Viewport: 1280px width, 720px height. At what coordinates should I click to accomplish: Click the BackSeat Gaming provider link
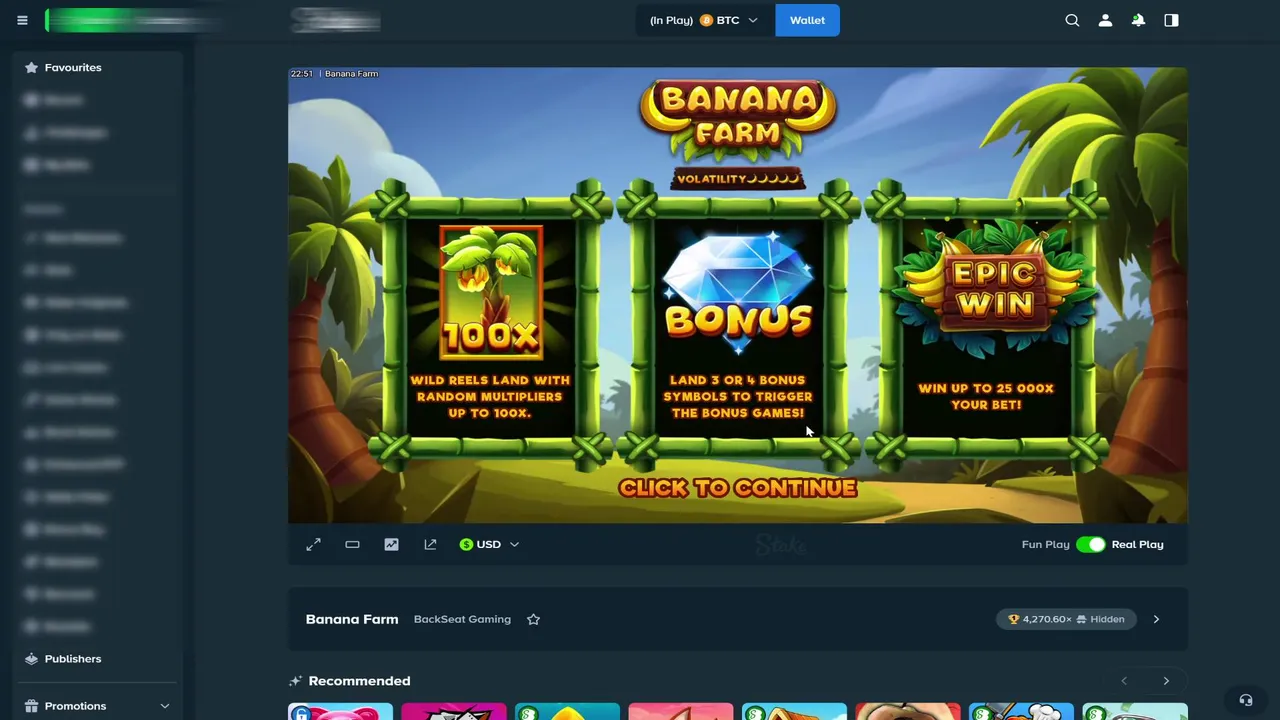click(462, 619)
